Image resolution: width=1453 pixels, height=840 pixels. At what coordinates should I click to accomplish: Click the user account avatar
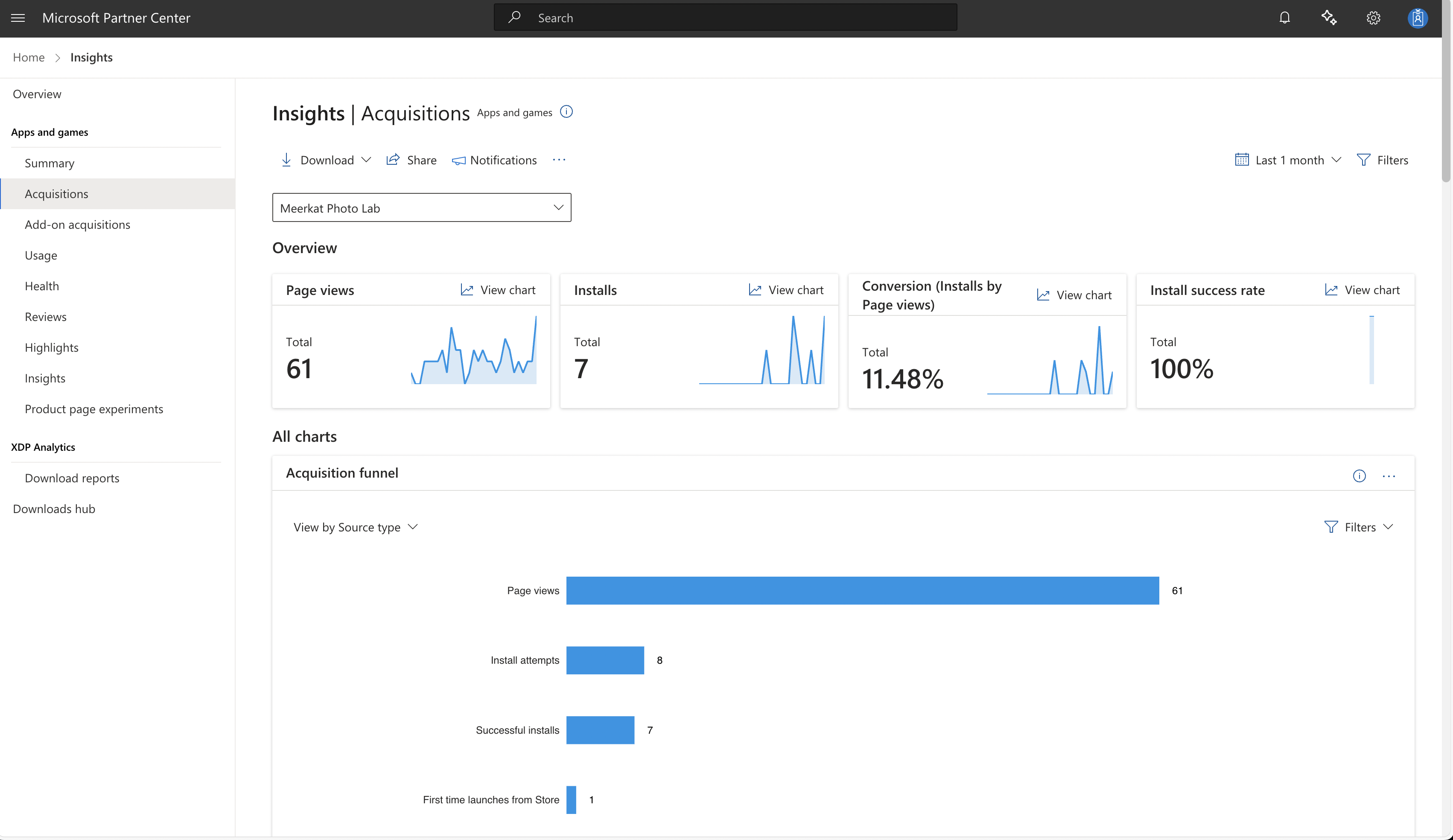point(1417,18)
